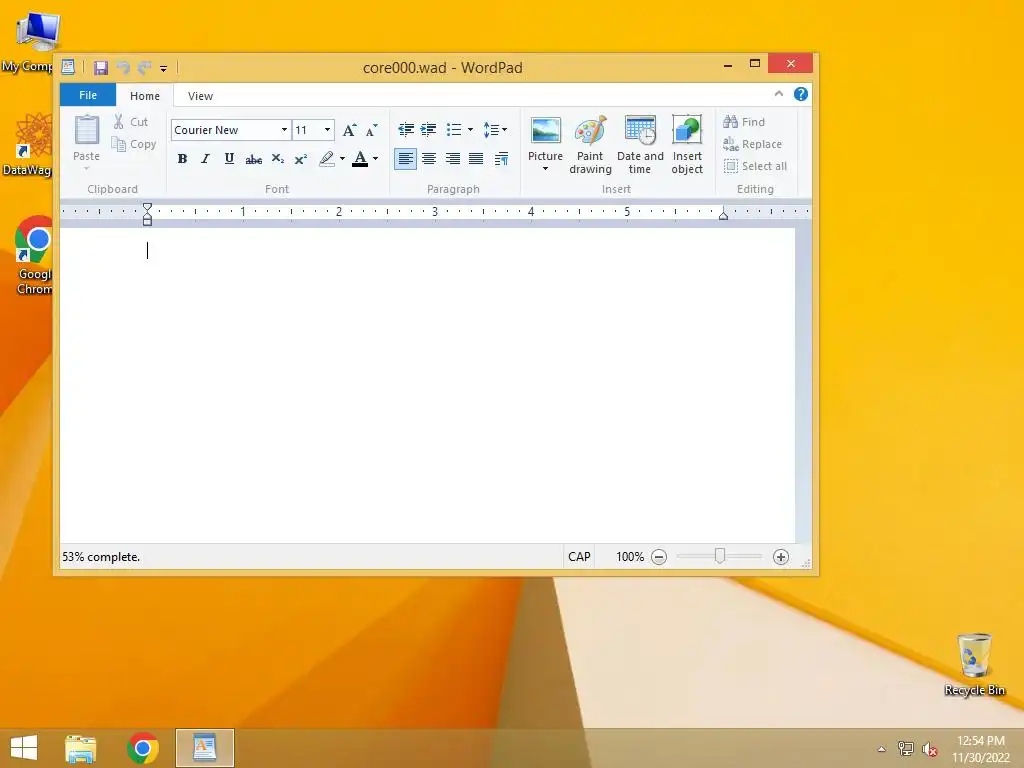Save the document from quick access toolbar

point(101,67)
